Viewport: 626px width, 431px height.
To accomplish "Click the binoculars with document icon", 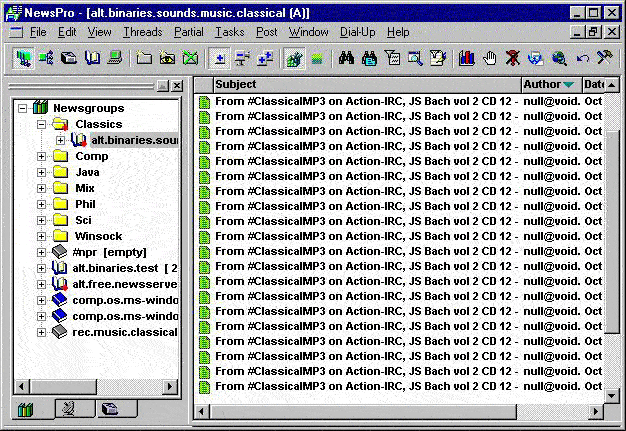I will pyautogui.click(x=369, y=59).
